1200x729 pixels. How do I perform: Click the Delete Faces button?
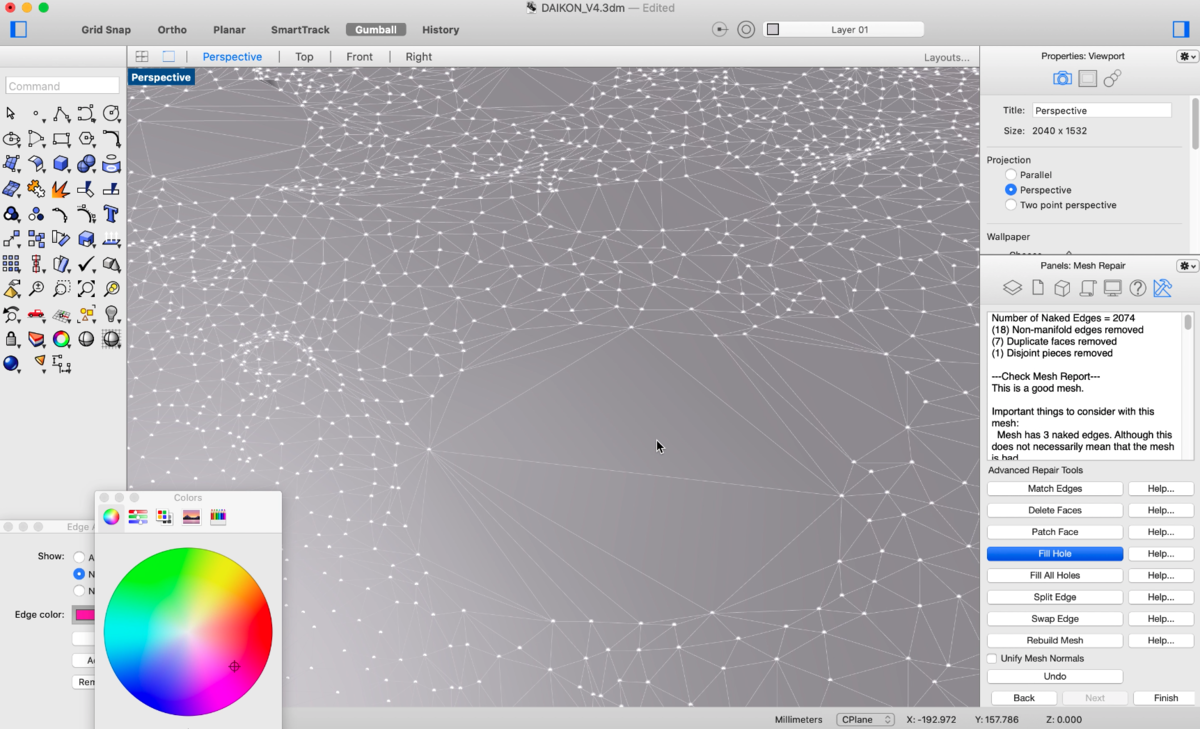(x=1055, y=511)
